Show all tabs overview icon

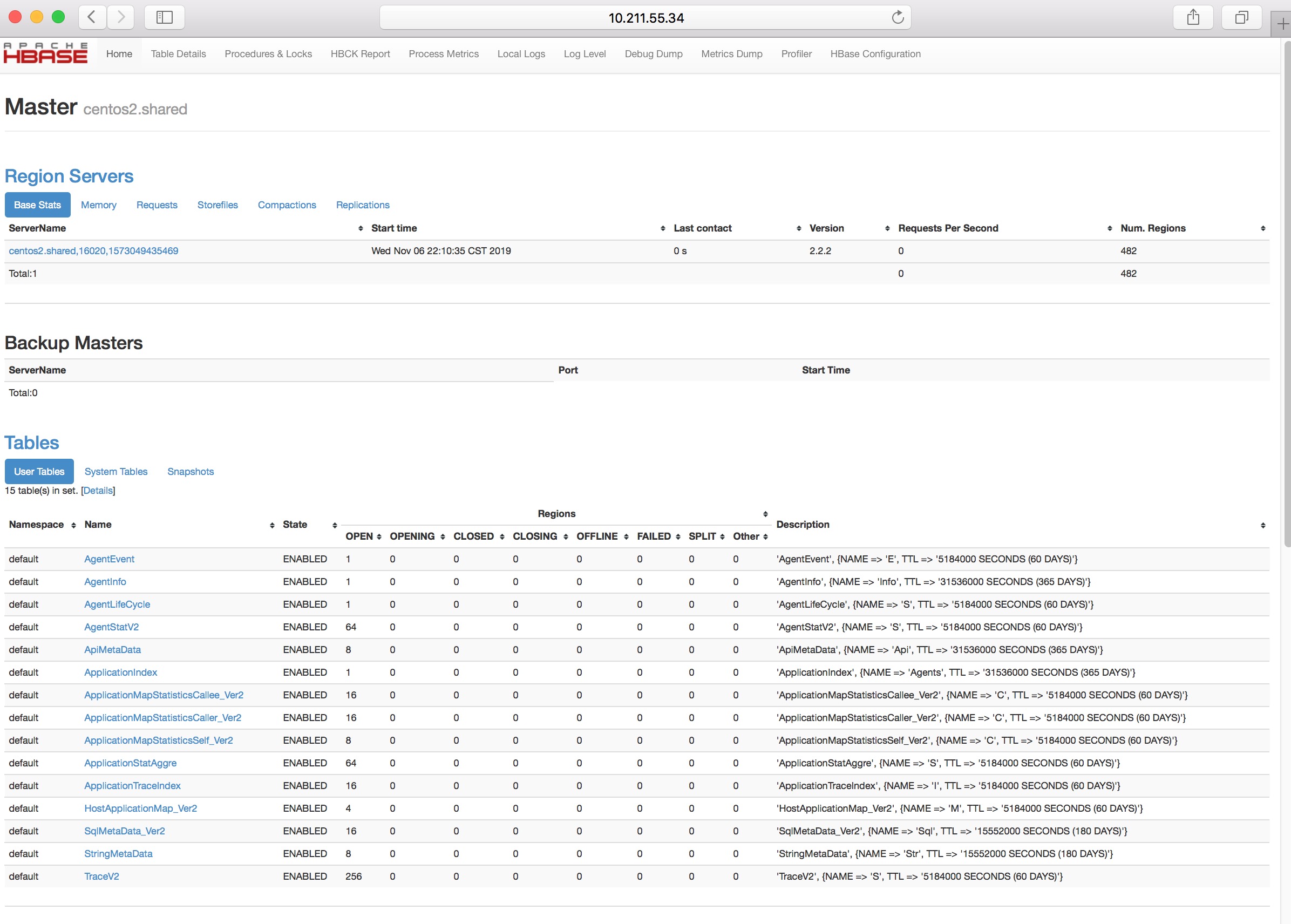(x=1241, y=18)
